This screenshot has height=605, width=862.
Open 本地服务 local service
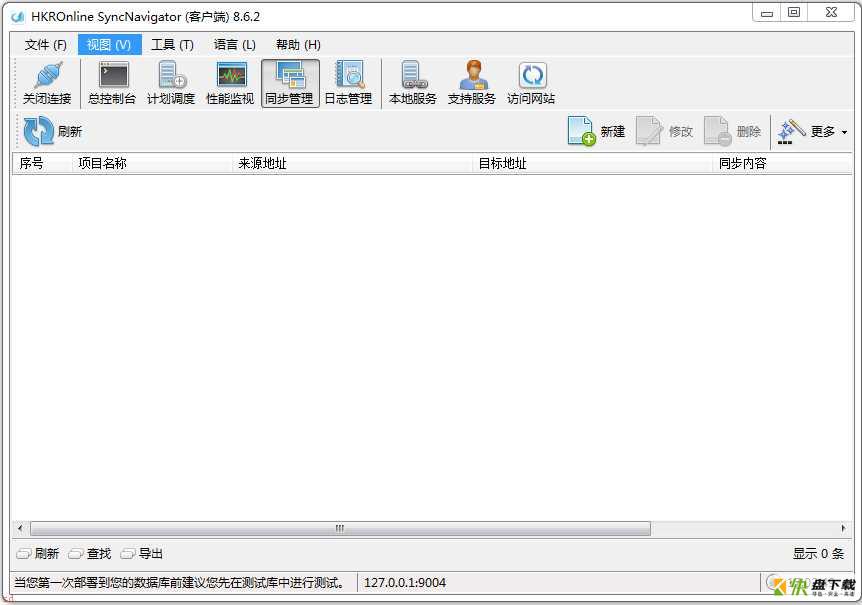[413, 84]
